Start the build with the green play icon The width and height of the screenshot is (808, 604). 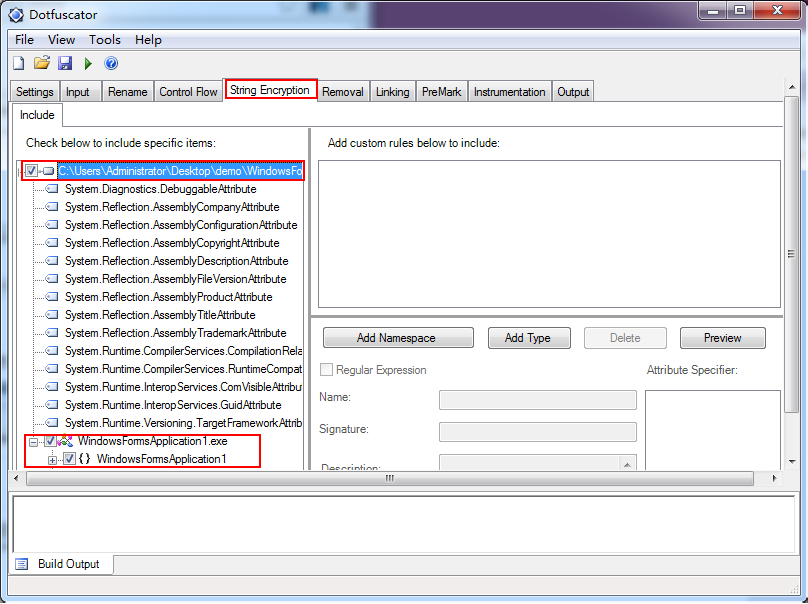point(88,63)
